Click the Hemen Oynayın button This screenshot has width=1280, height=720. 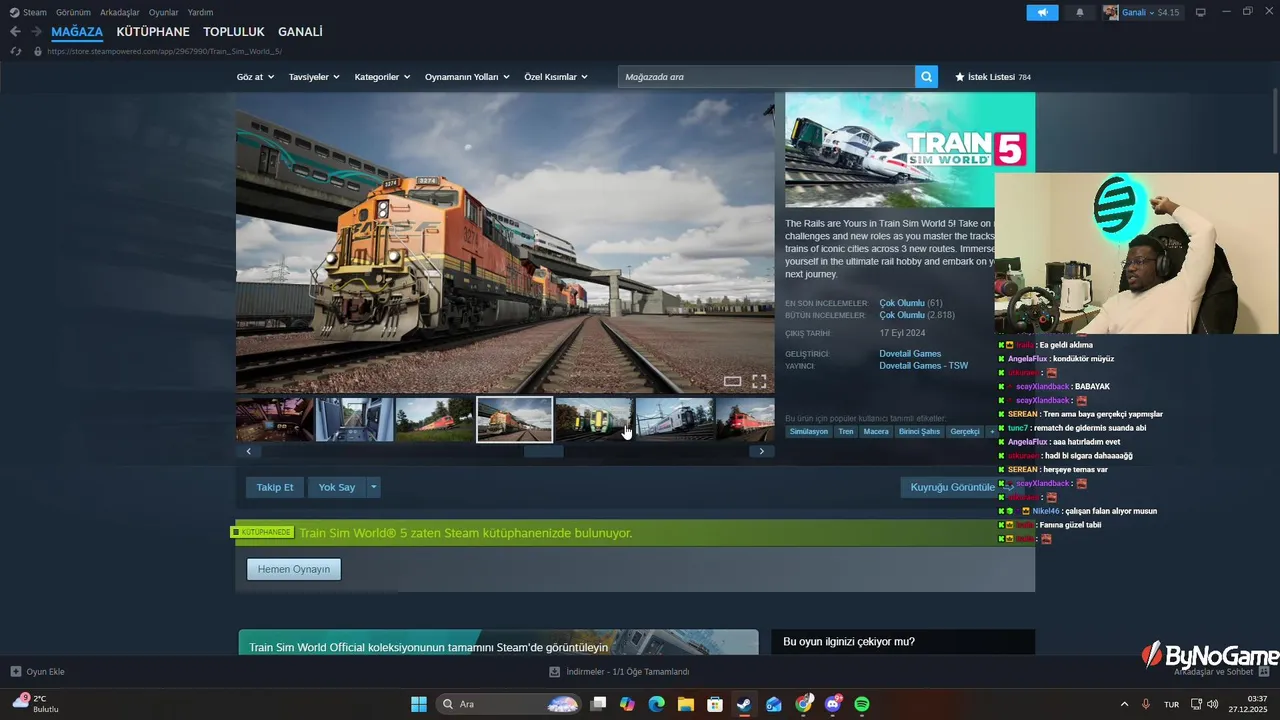(294, 569)
